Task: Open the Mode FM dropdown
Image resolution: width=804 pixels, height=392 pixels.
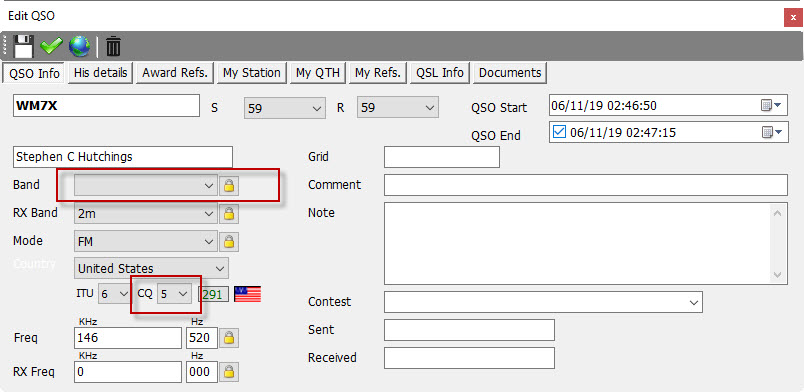Action: point(146,241)
